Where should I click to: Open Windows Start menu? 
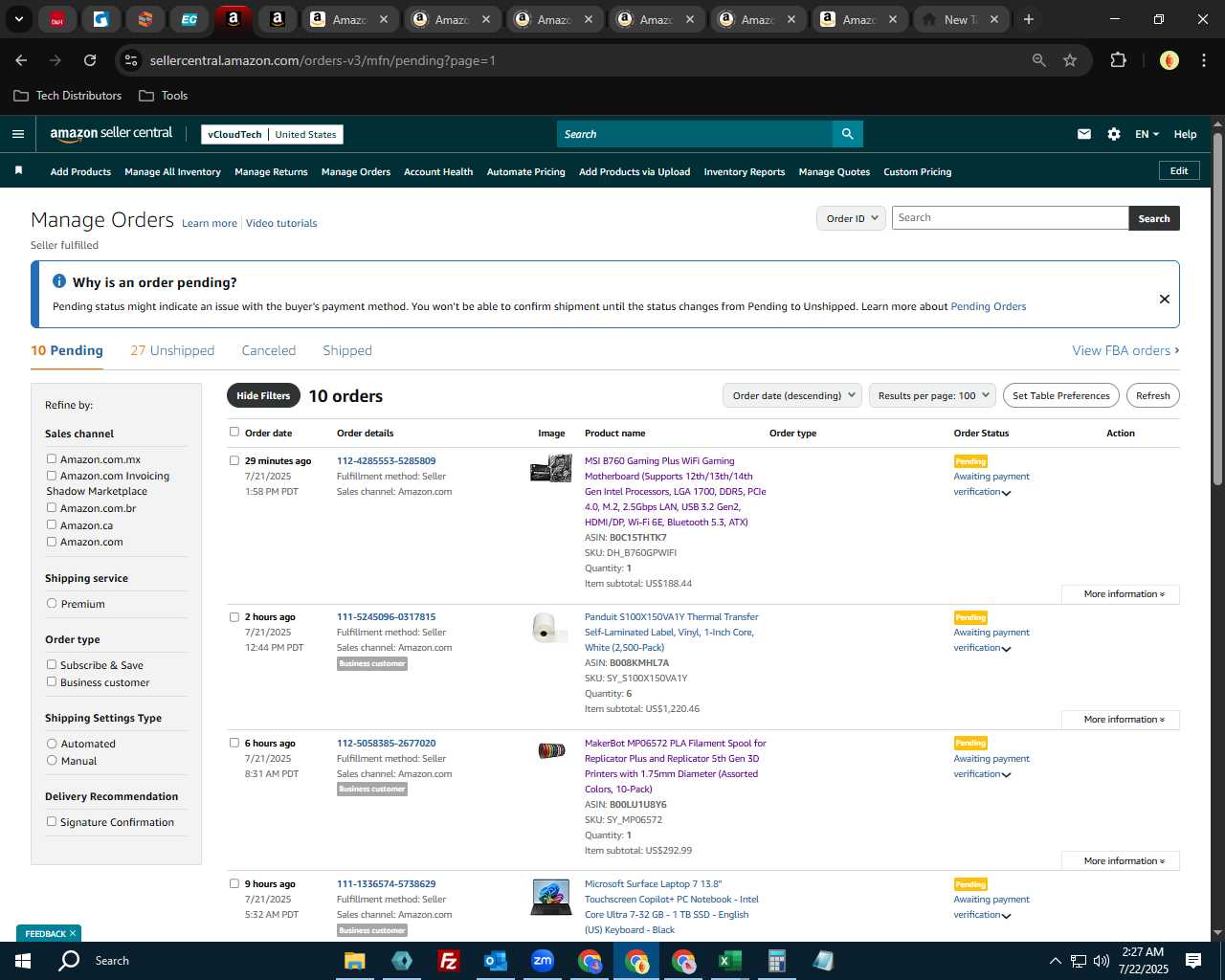(x=23, y=961)
